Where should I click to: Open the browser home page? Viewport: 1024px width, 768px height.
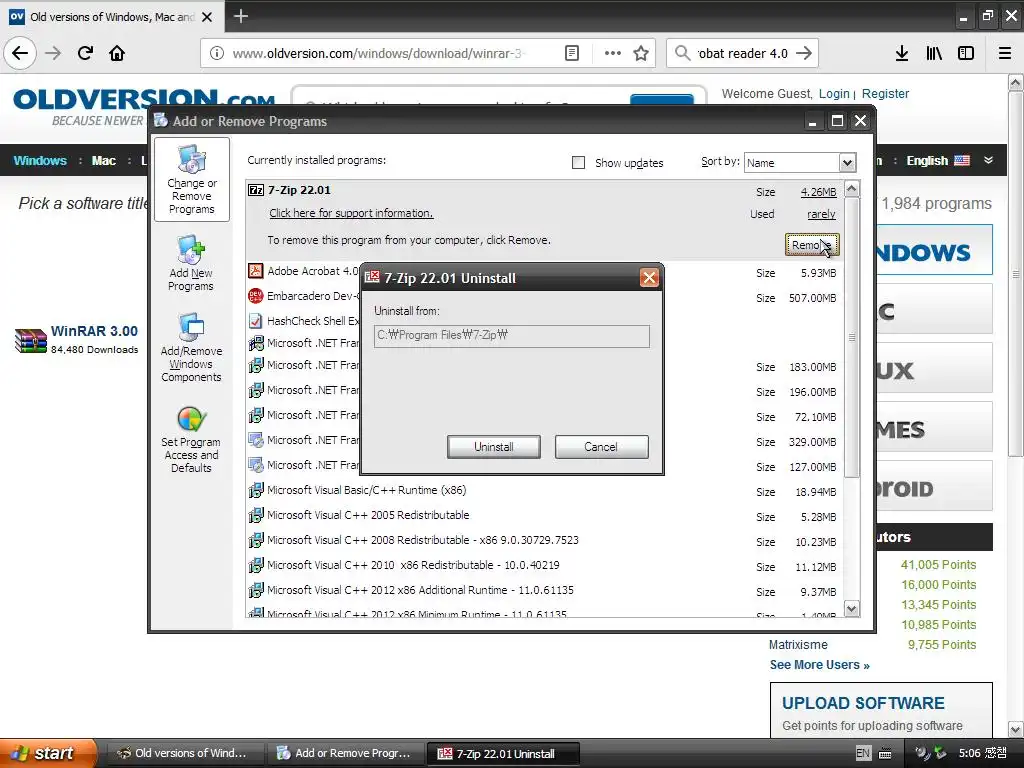[117, 53]
